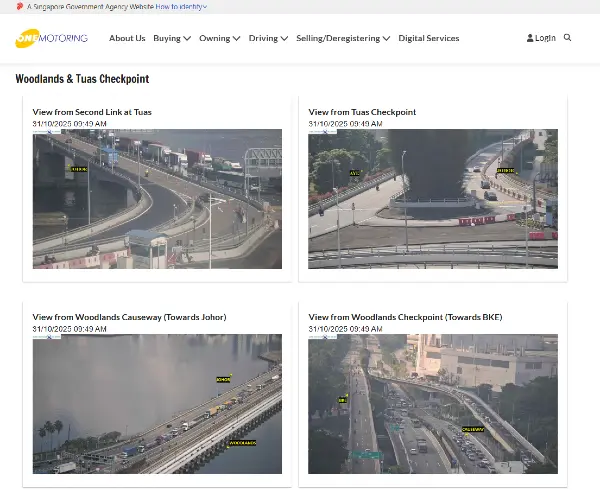
Task: Open the About Us menu item
Action: point(127,38)
